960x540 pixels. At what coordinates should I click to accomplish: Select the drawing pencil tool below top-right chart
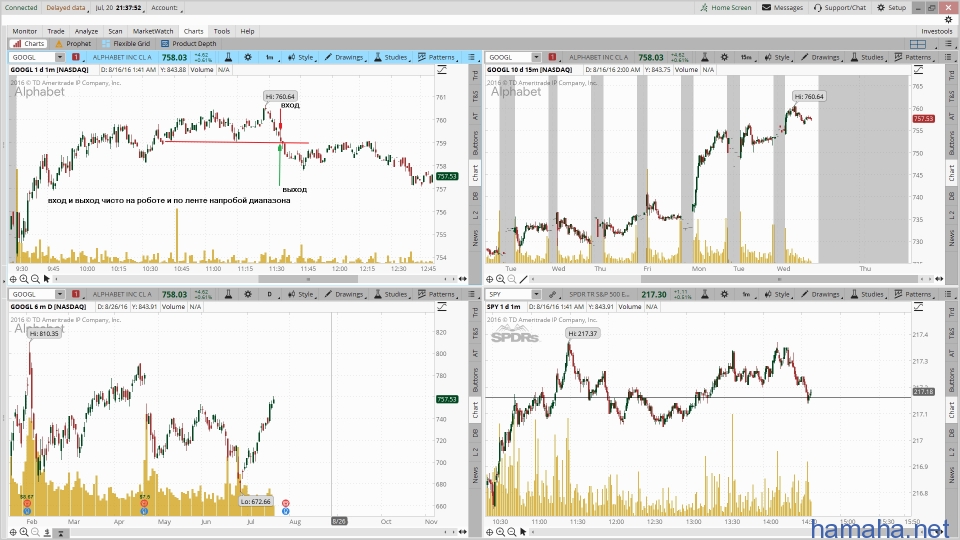(x=523, y=279)
